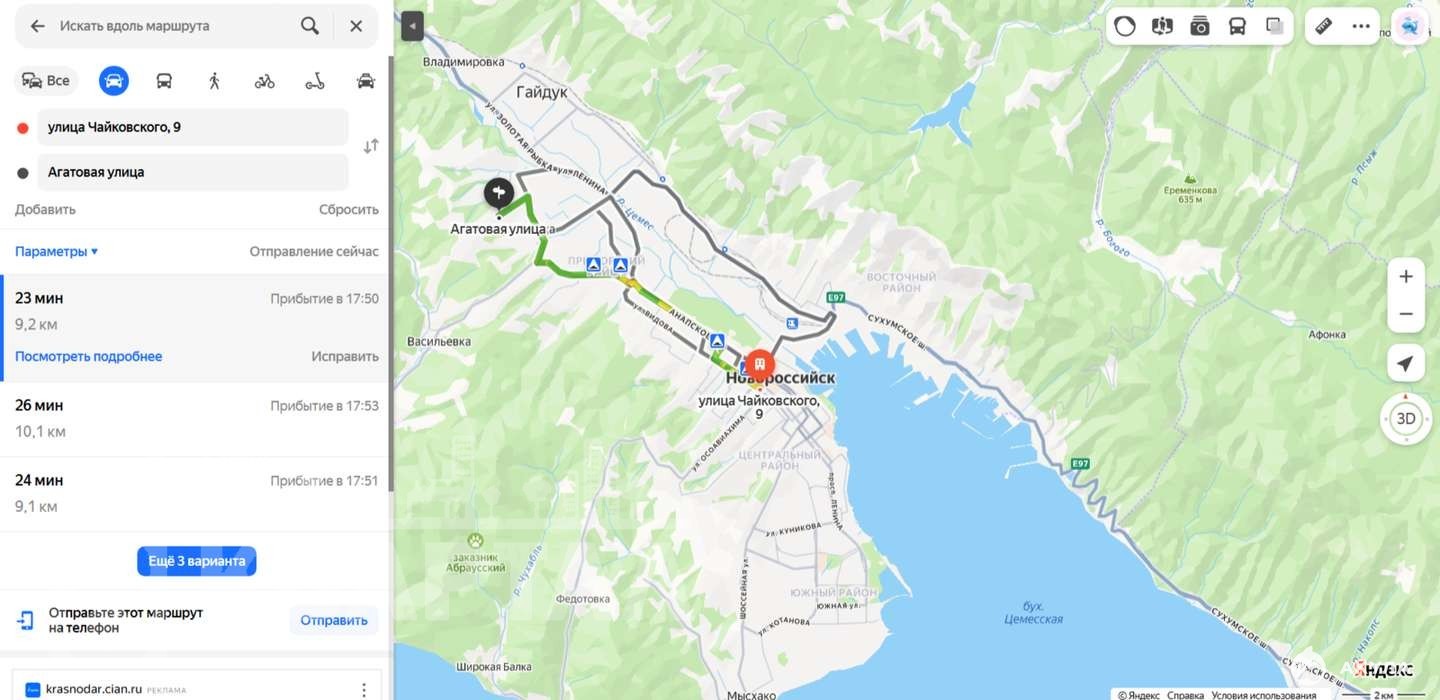Select the bicycle route mode
The width and height of the screenshot is (1440, 700).
pyautogui.click(x=264, y=81)
